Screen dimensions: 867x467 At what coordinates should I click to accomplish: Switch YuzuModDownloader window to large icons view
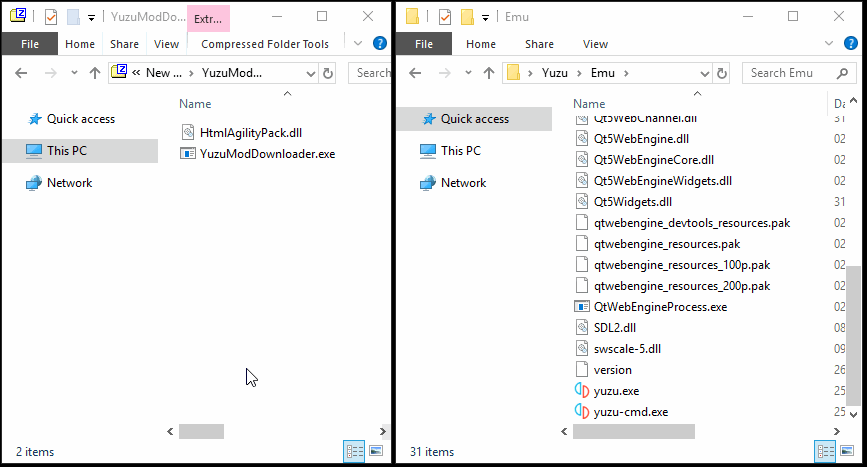(376, 452)
